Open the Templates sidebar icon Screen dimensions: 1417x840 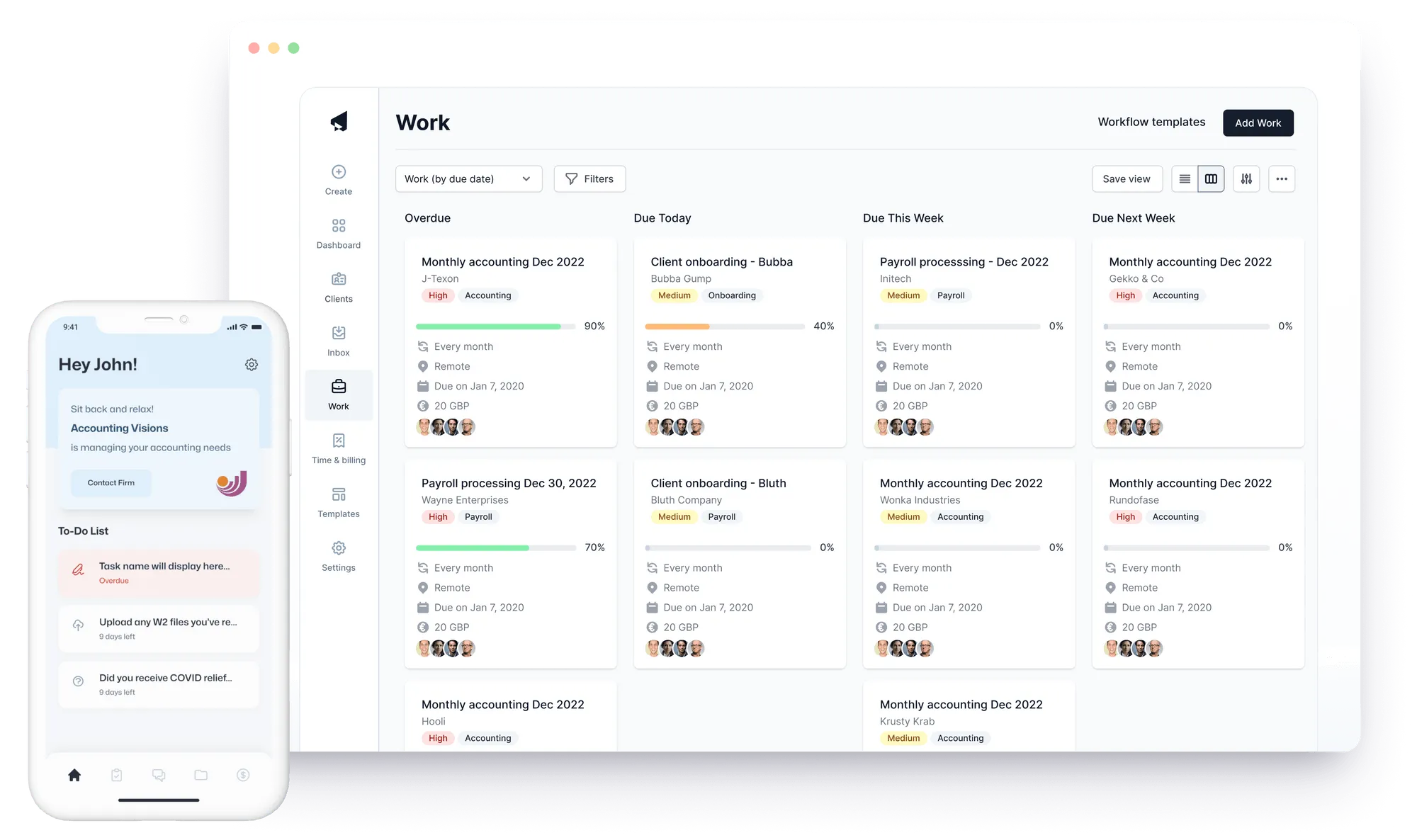tap(338, 494)
